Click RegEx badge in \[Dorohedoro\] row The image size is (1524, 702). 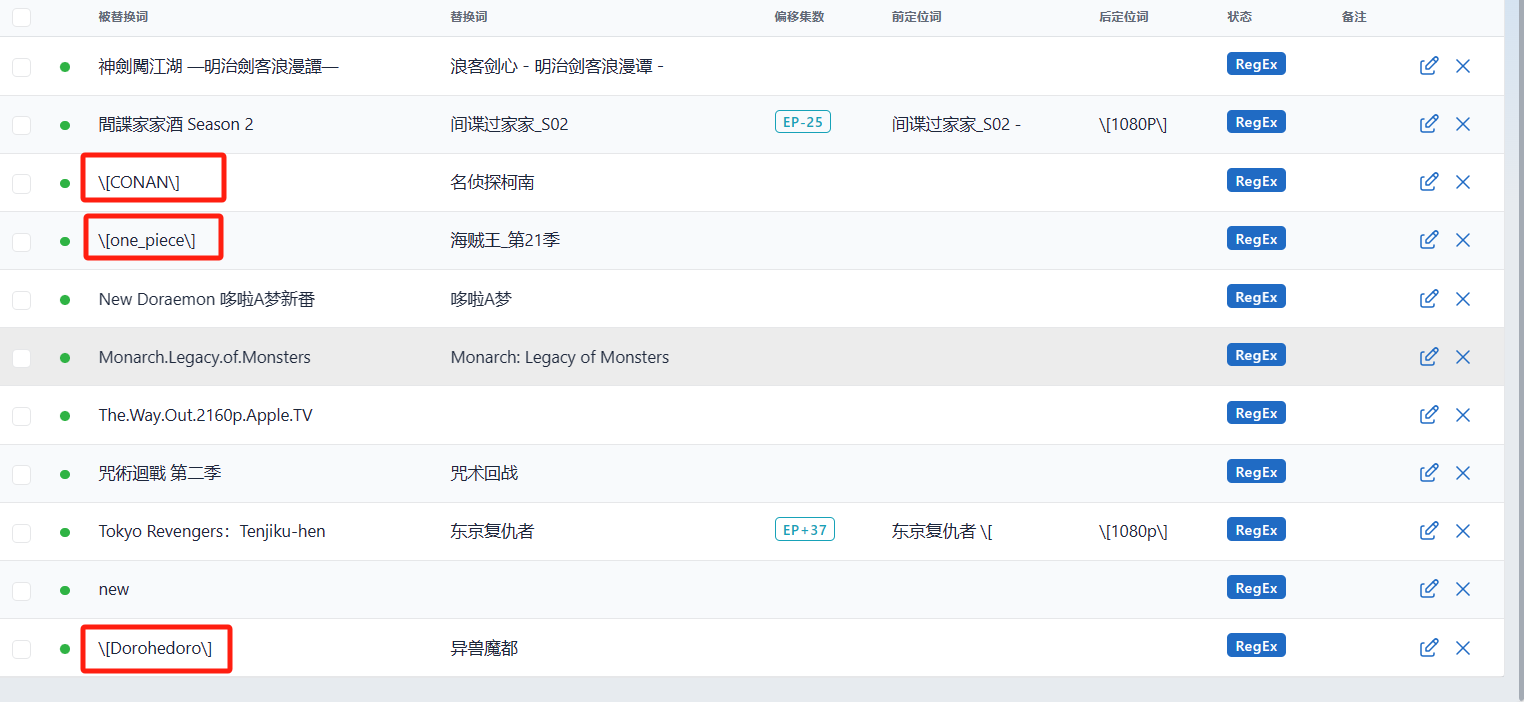click(1256, 646)
